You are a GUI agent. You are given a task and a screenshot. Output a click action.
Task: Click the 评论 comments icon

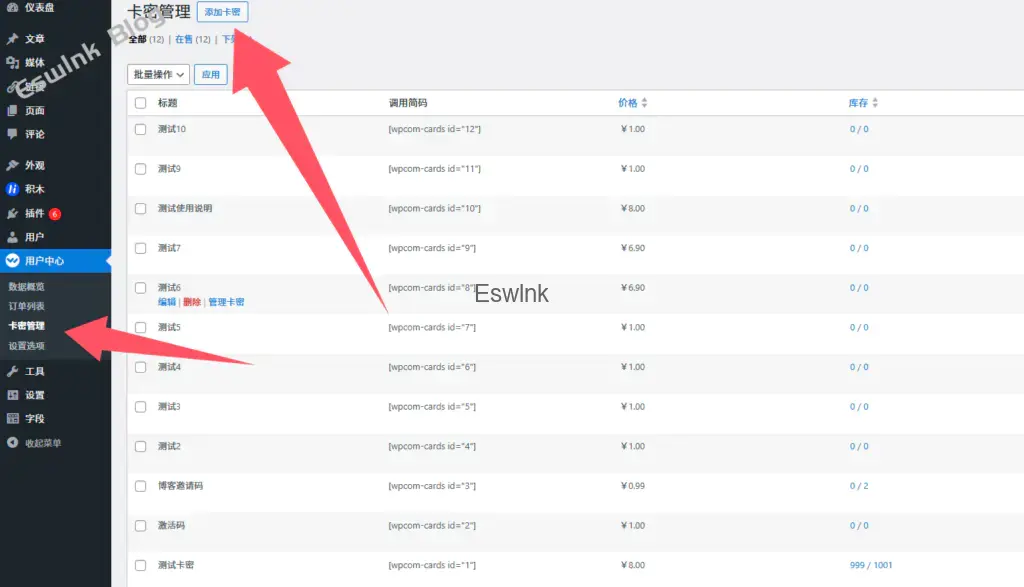point(12,134)
